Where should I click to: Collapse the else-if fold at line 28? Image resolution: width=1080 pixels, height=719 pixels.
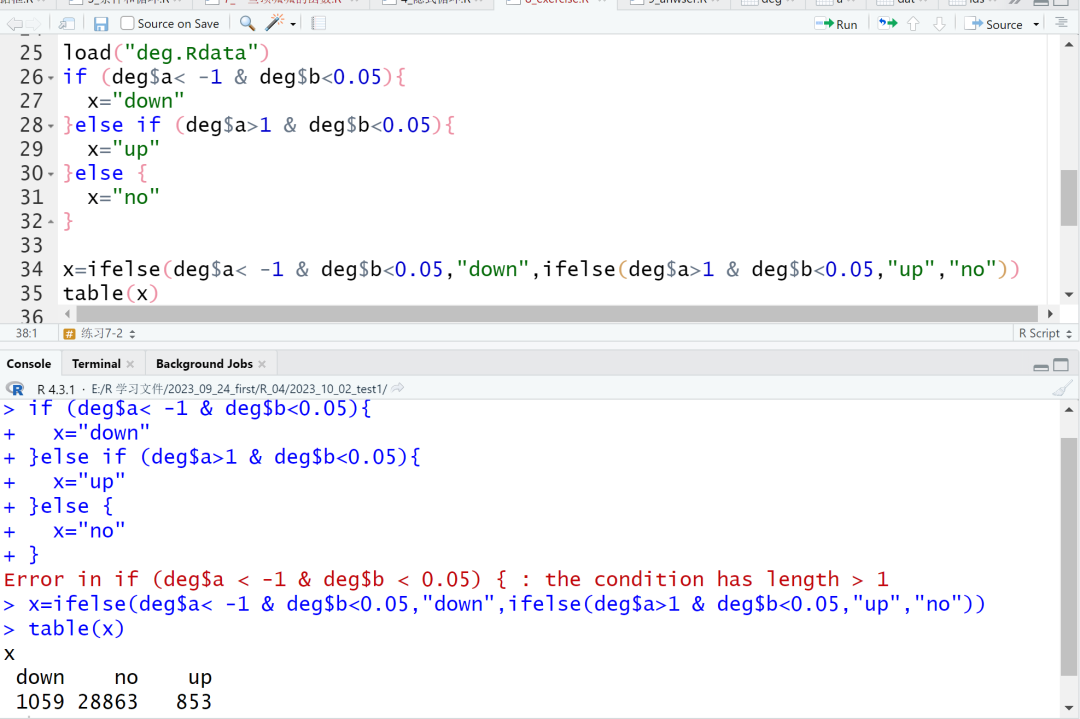coord(51,125)
